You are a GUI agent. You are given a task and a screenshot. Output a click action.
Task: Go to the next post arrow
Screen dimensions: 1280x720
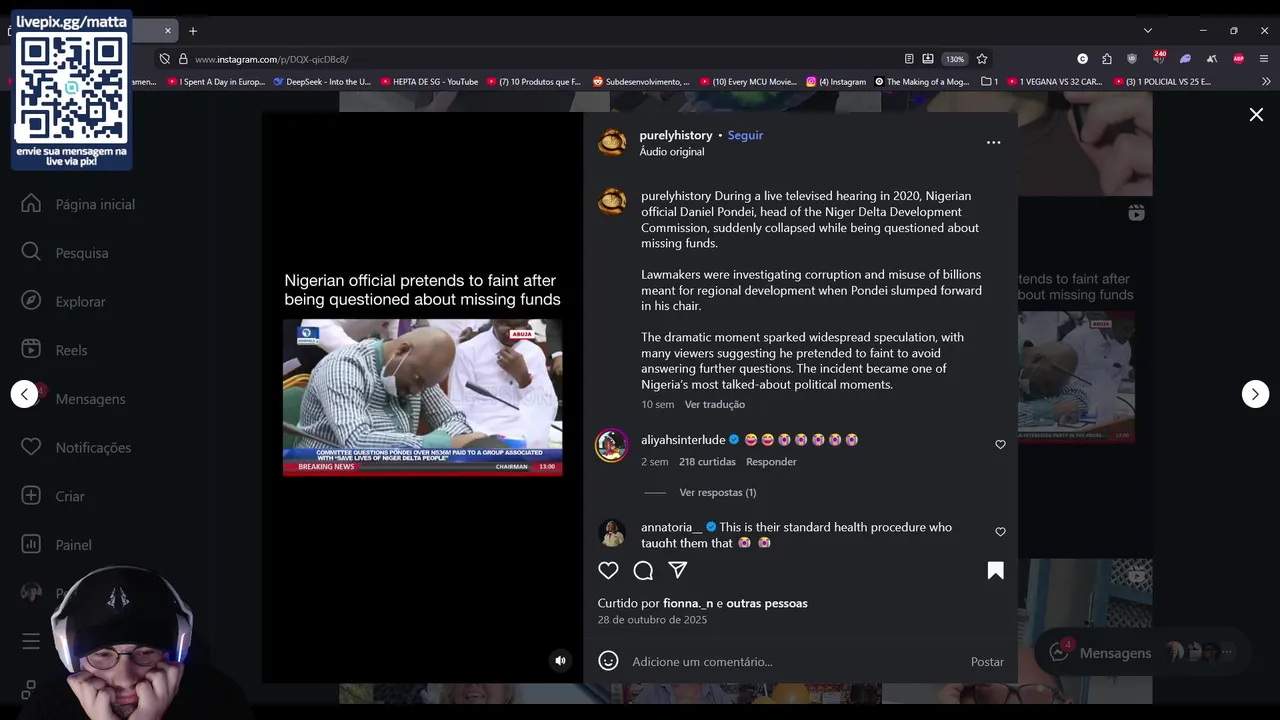click(1255, 394)
